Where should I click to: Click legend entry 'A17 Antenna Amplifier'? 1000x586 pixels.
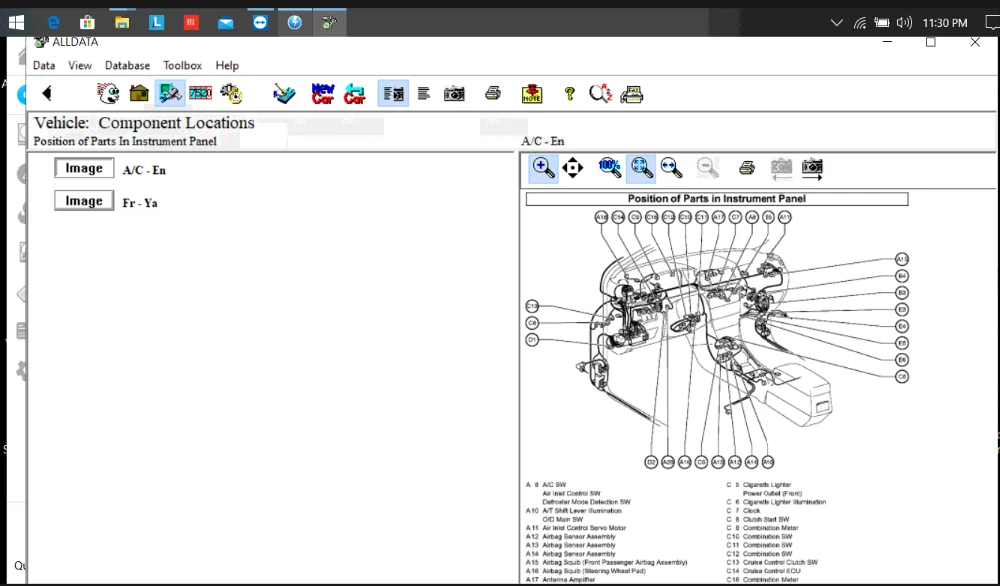click(x=560, y=580)
